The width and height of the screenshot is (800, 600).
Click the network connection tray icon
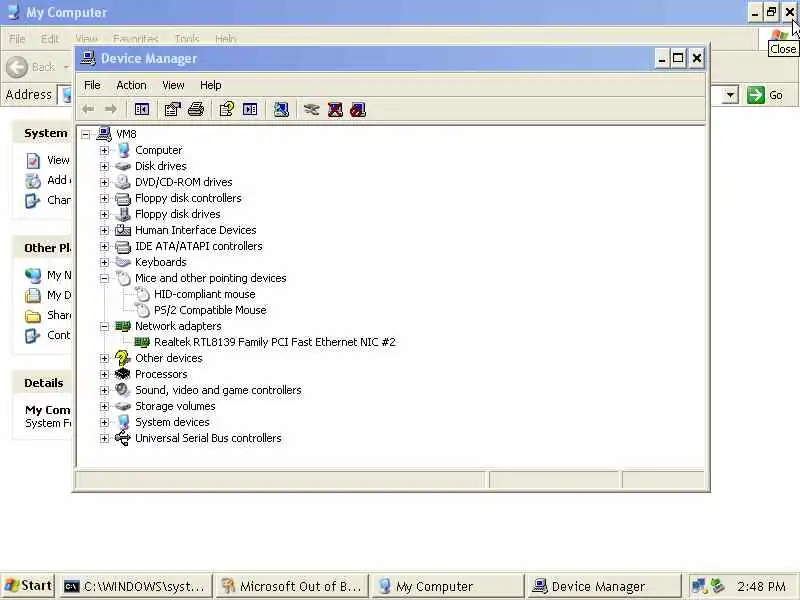coord(699,586)
